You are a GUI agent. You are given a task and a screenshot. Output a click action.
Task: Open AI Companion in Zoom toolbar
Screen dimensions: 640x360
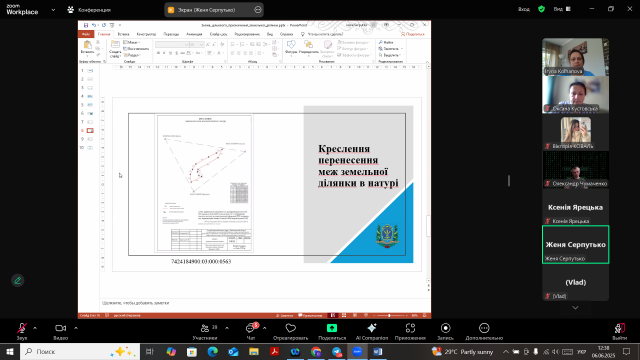click(x=371, y=331)
